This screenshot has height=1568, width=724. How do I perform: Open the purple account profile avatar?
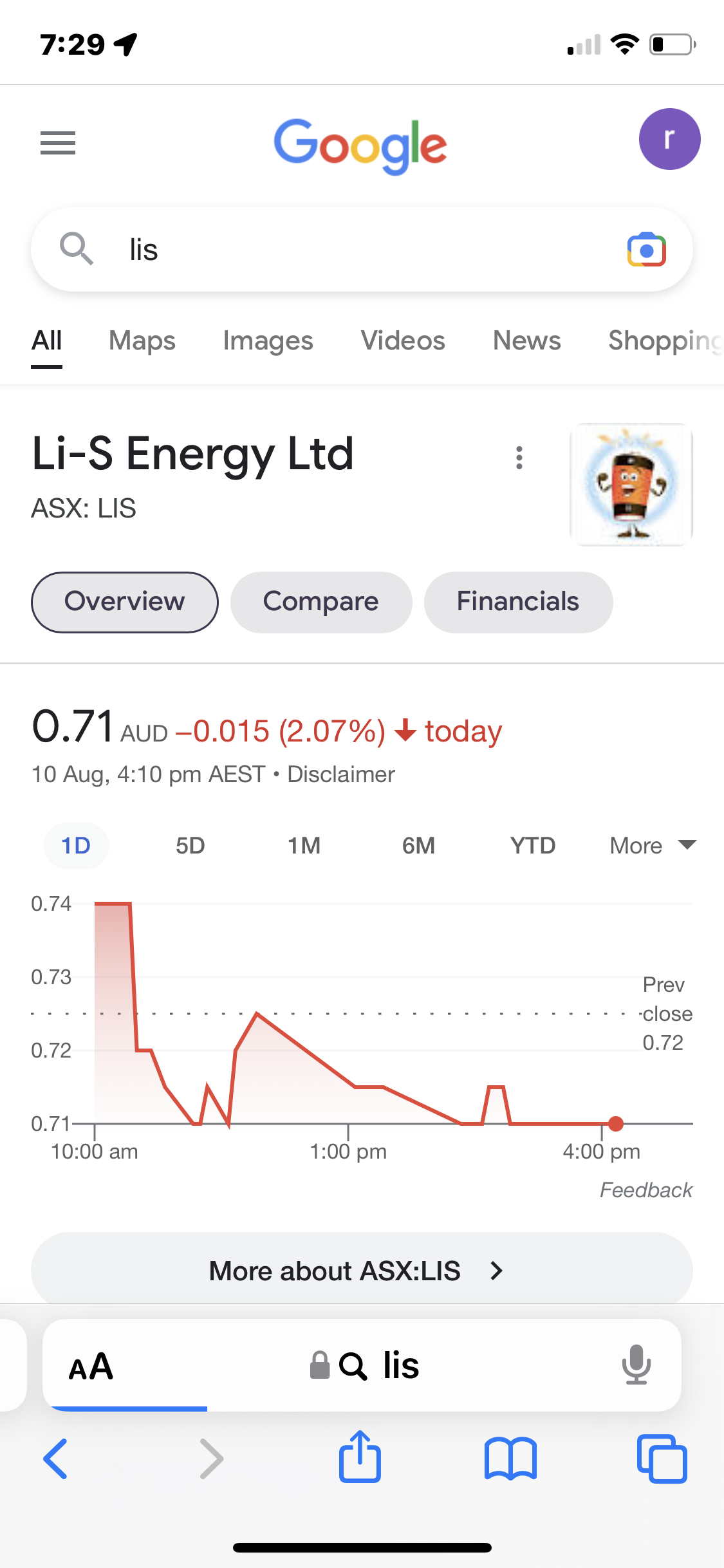[669, 139]
